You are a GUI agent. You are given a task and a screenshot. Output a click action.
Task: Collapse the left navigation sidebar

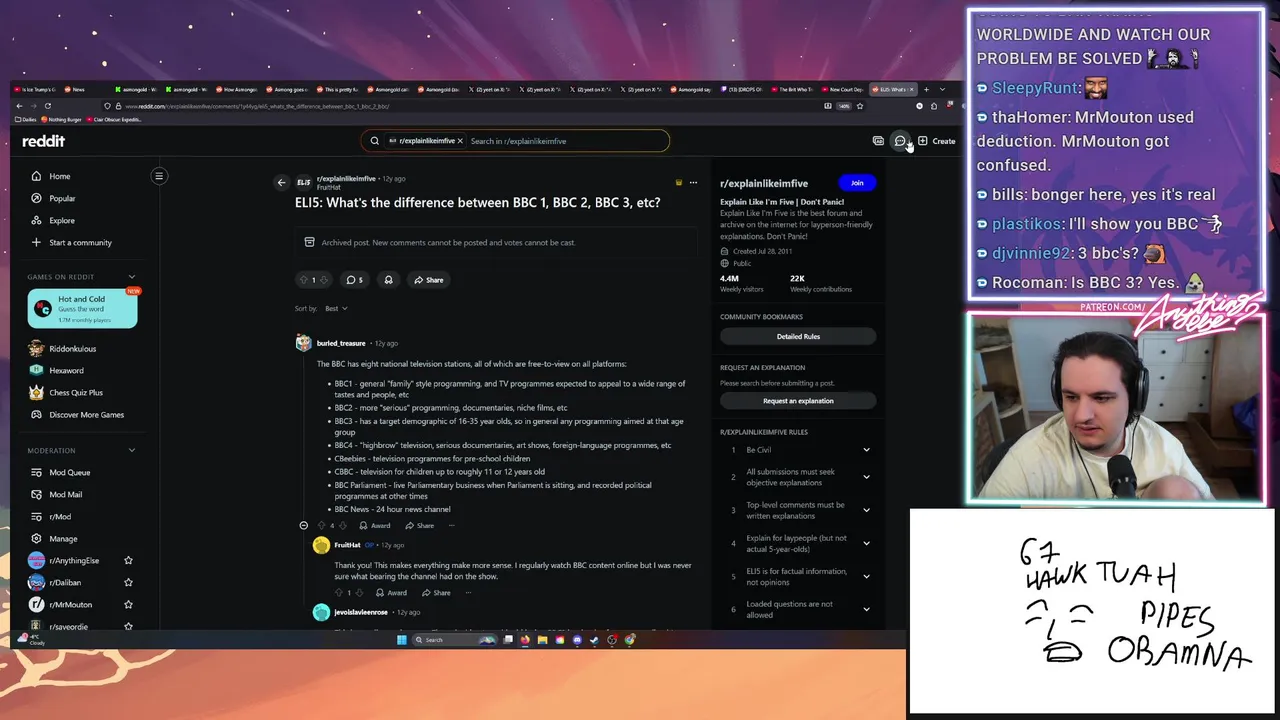(x=158, y=176)
